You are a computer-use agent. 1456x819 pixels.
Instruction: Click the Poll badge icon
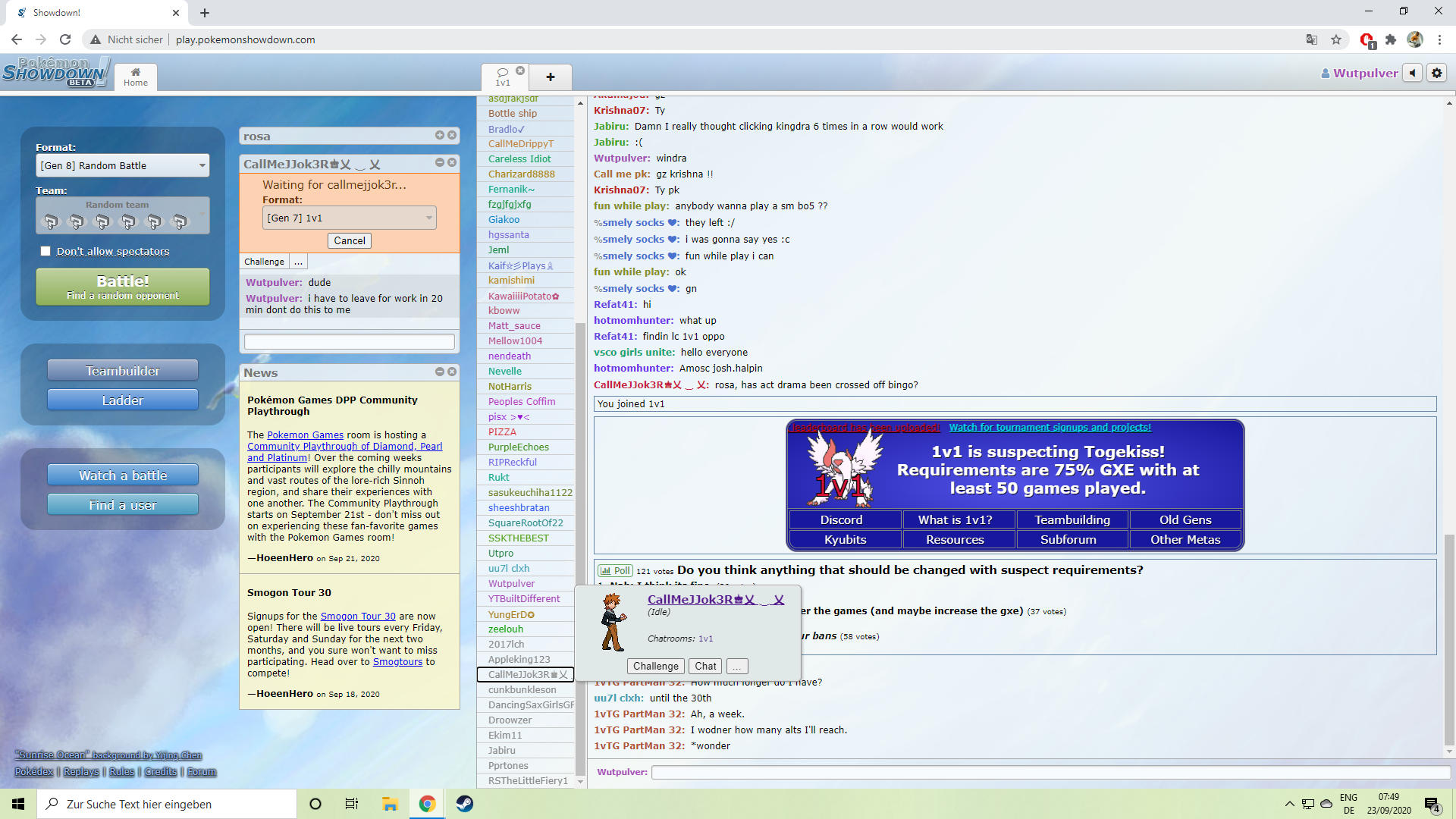click(615, 571)
